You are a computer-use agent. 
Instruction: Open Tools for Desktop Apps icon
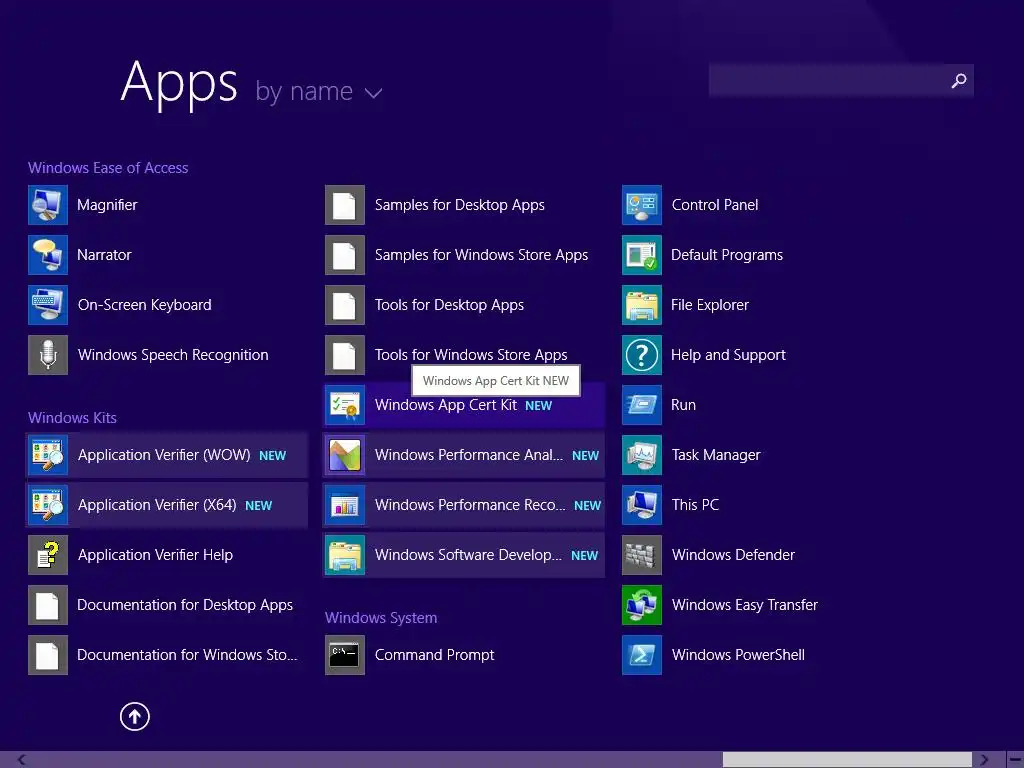click(345, 305)
